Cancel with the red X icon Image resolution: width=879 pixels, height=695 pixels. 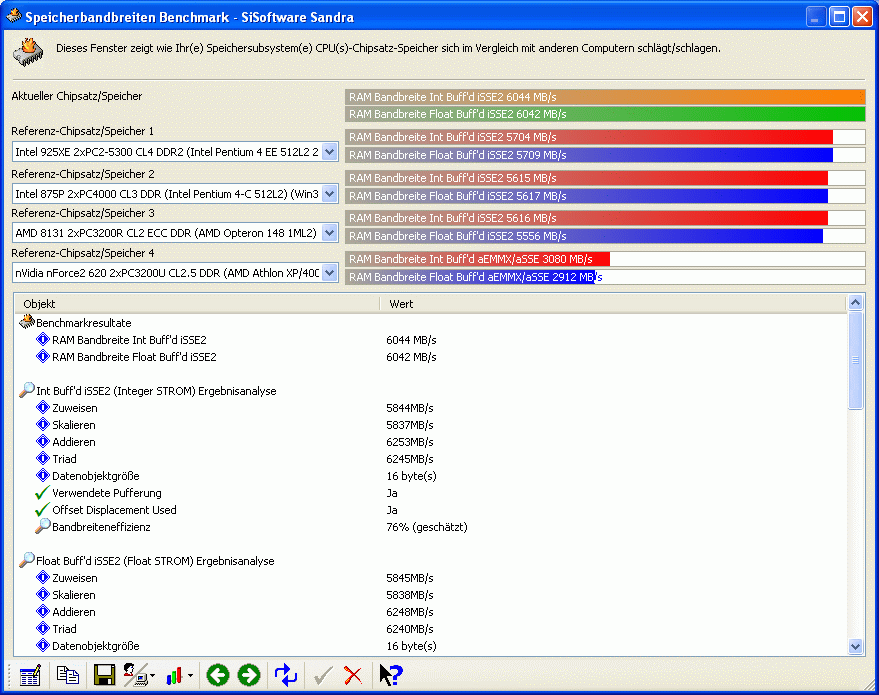353,675
